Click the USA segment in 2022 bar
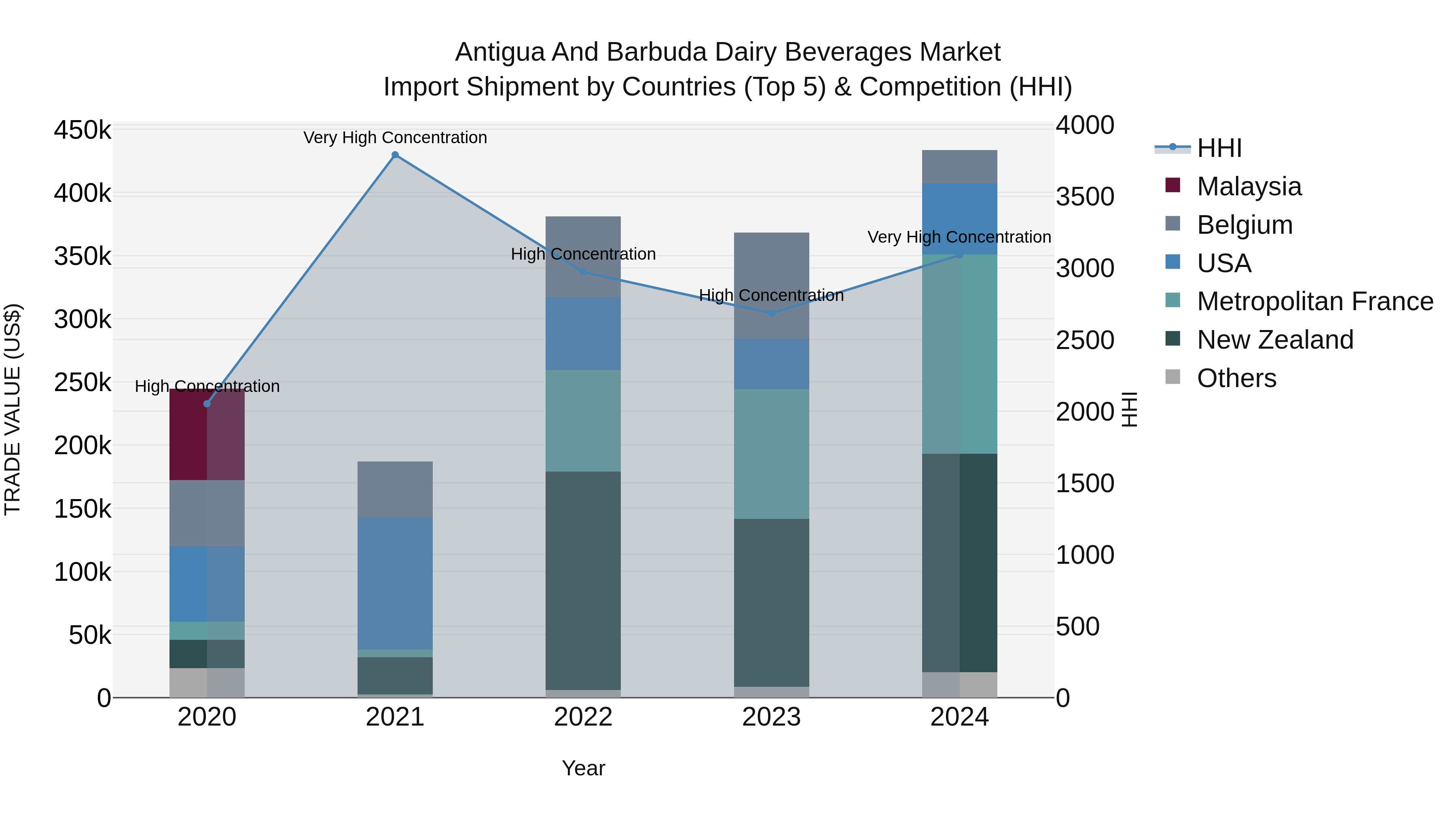 tap(583, 334)
